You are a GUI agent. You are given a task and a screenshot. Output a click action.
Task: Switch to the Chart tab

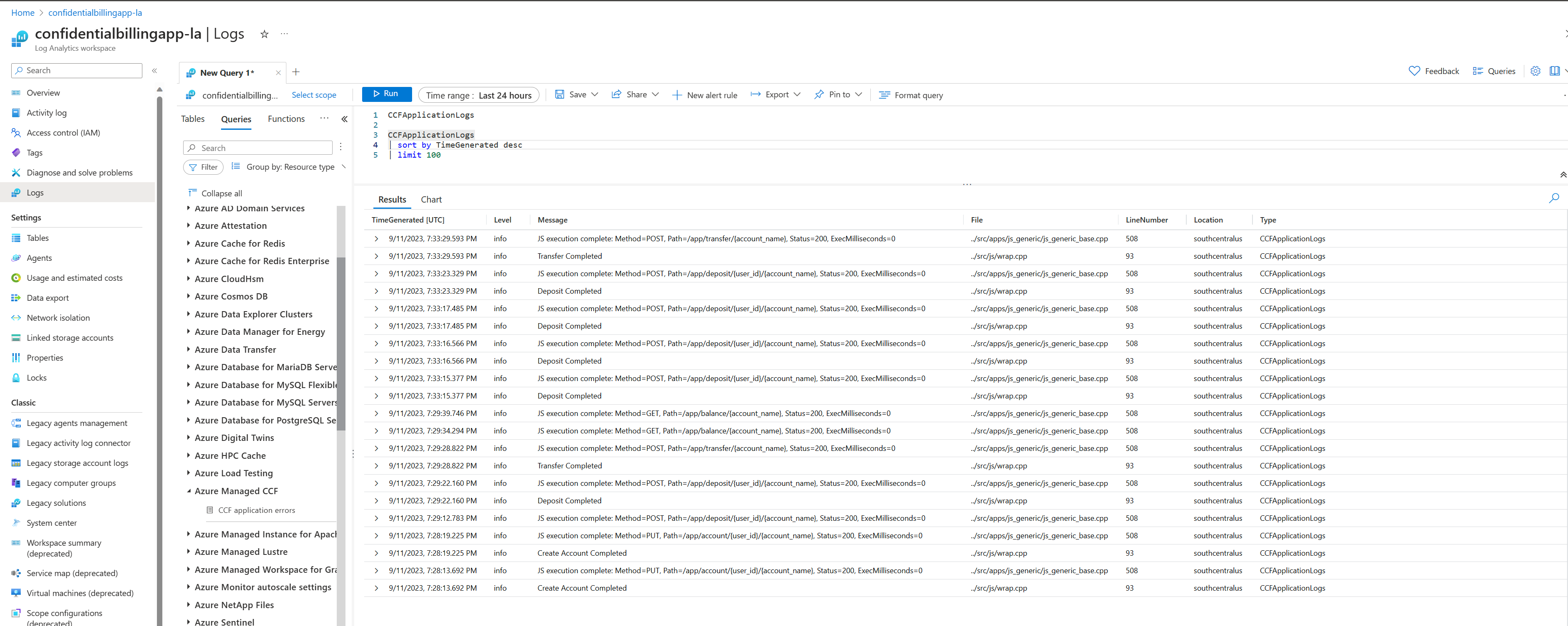[431, 198]
